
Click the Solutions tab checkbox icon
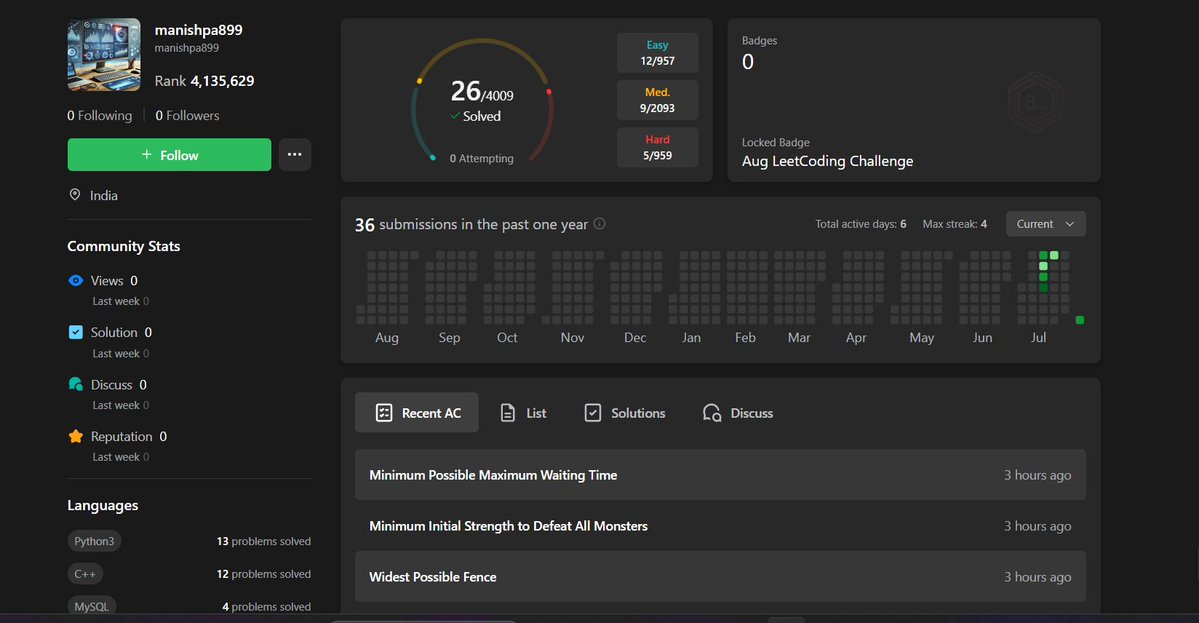(593, 413)
